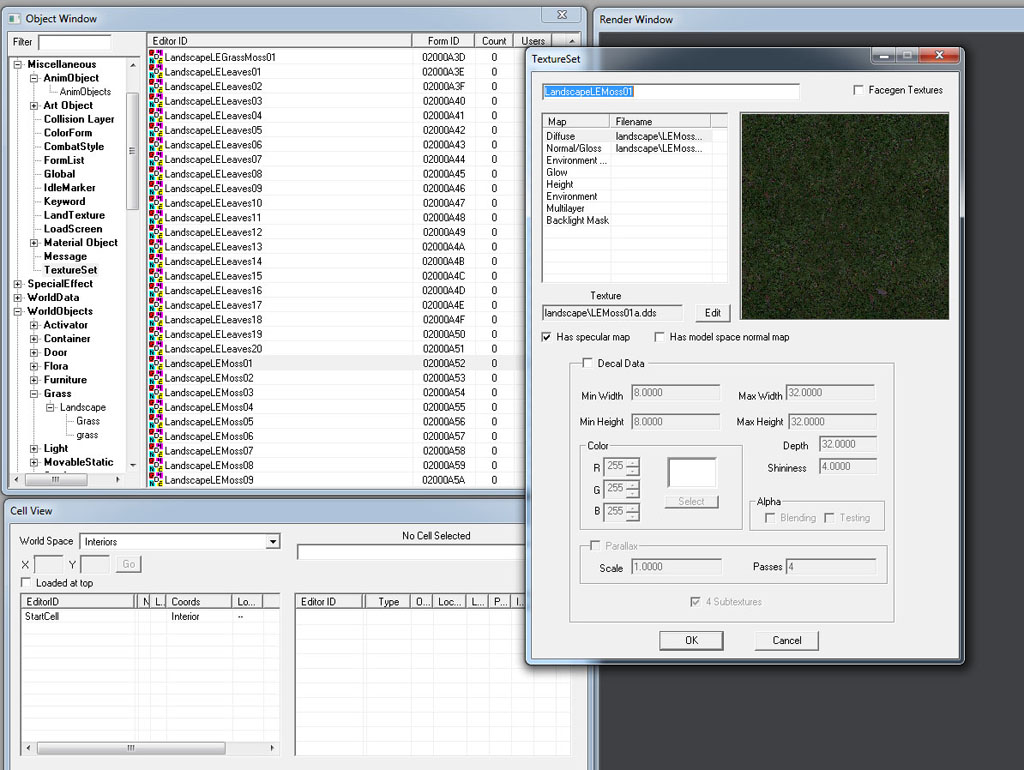Click the icon beside LandscapeLELeaves12

pos(156,233)
